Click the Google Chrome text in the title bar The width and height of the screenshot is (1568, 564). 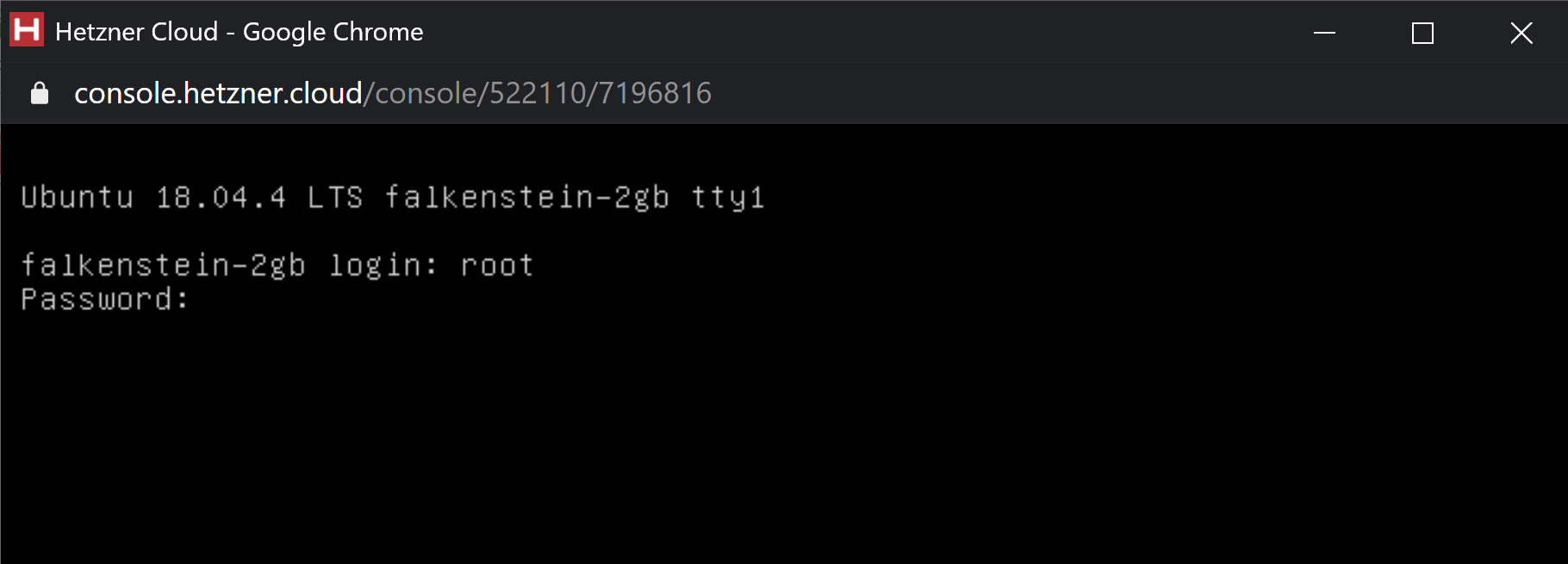(x=333, y=33)
